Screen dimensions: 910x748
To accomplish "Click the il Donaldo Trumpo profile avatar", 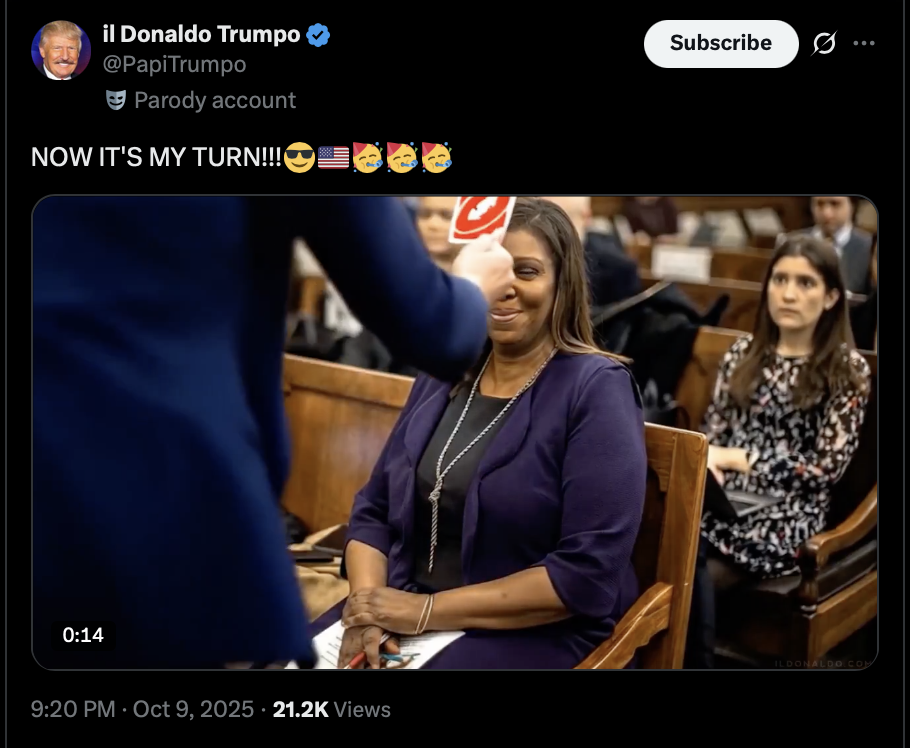I will [61, 49].
